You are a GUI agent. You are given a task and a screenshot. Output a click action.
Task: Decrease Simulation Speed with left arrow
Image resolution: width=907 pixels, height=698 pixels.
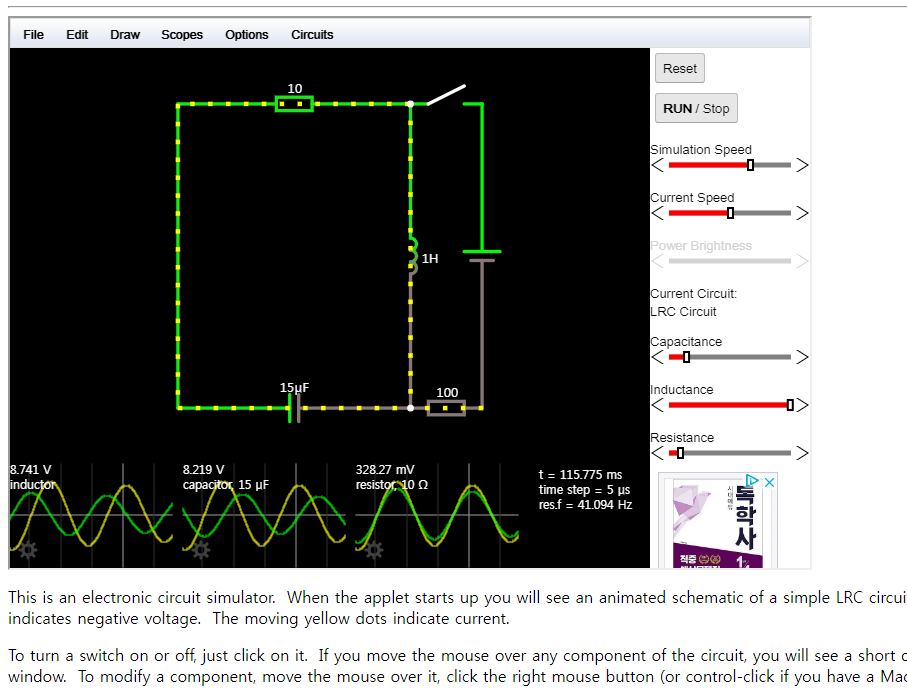(658, 165)
